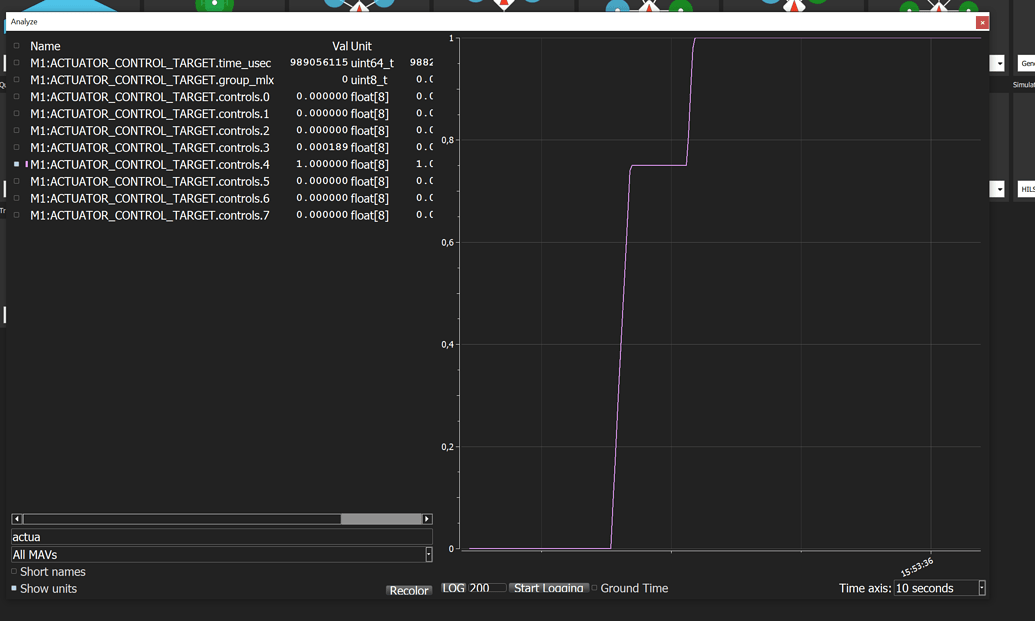The height and width of the screenshot is (621, 1035).
Task: Toggle the Short names checkbox
Action: point(14,572)
